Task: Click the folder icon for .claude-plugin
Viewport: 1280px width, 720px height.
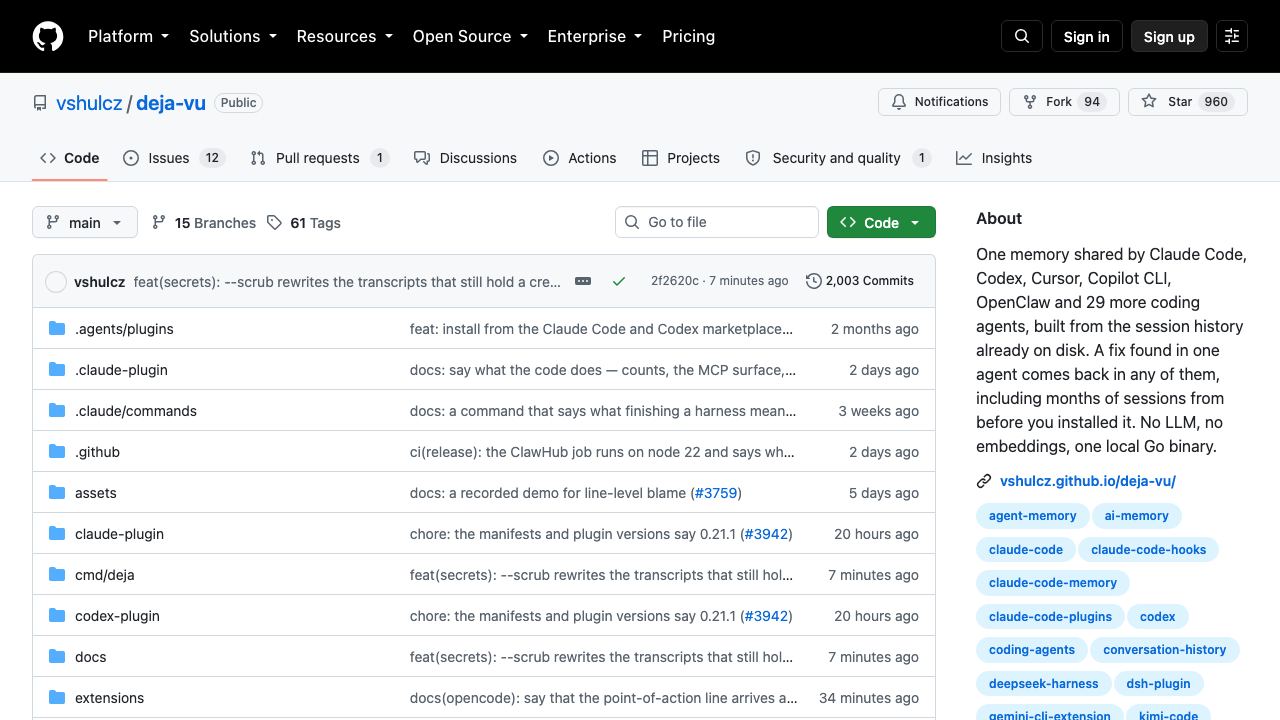Action: 57,369
